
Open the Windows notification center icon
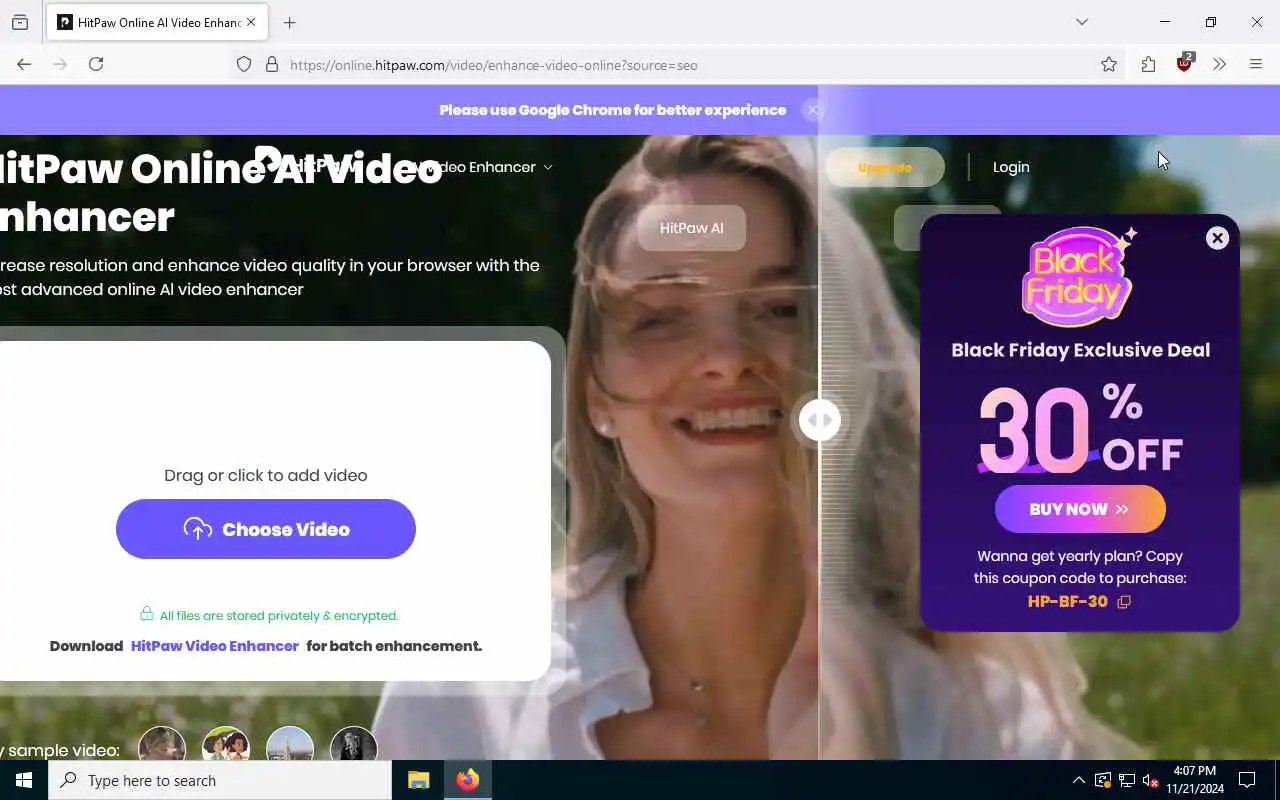pos(1247,780)
